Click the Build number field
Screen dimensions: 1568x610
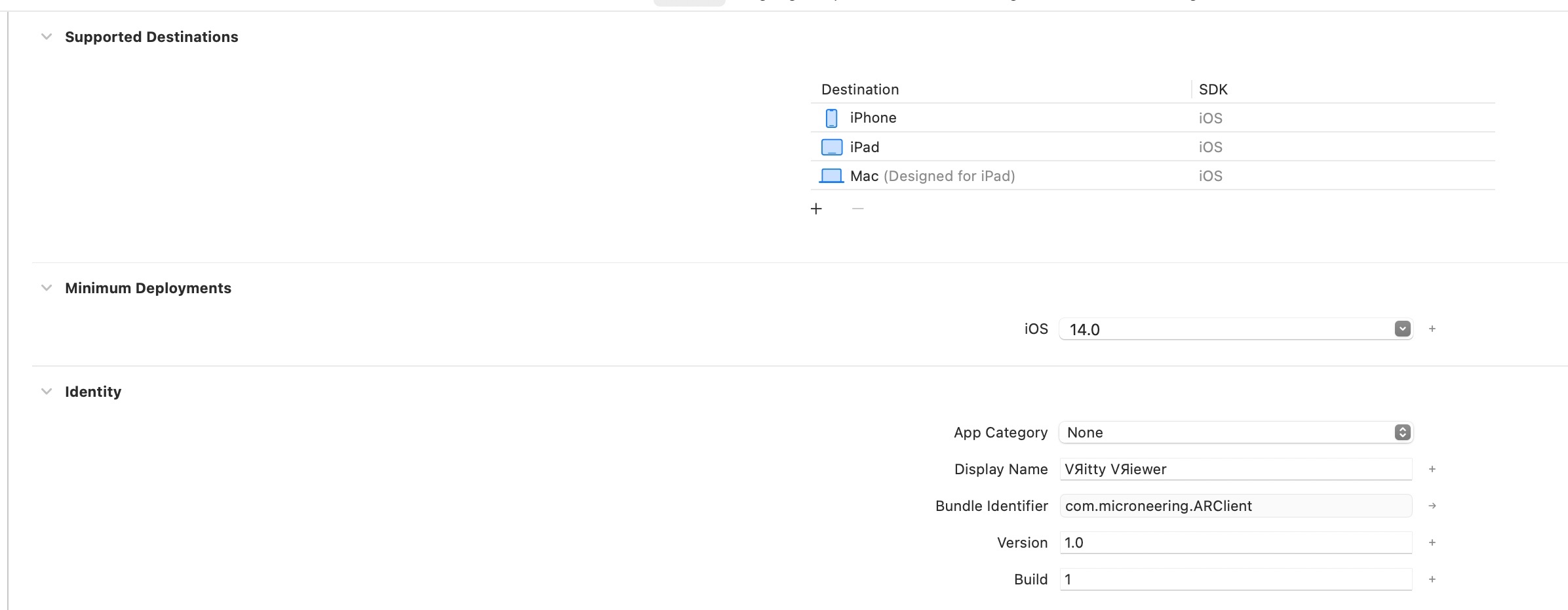(1235, 579)
